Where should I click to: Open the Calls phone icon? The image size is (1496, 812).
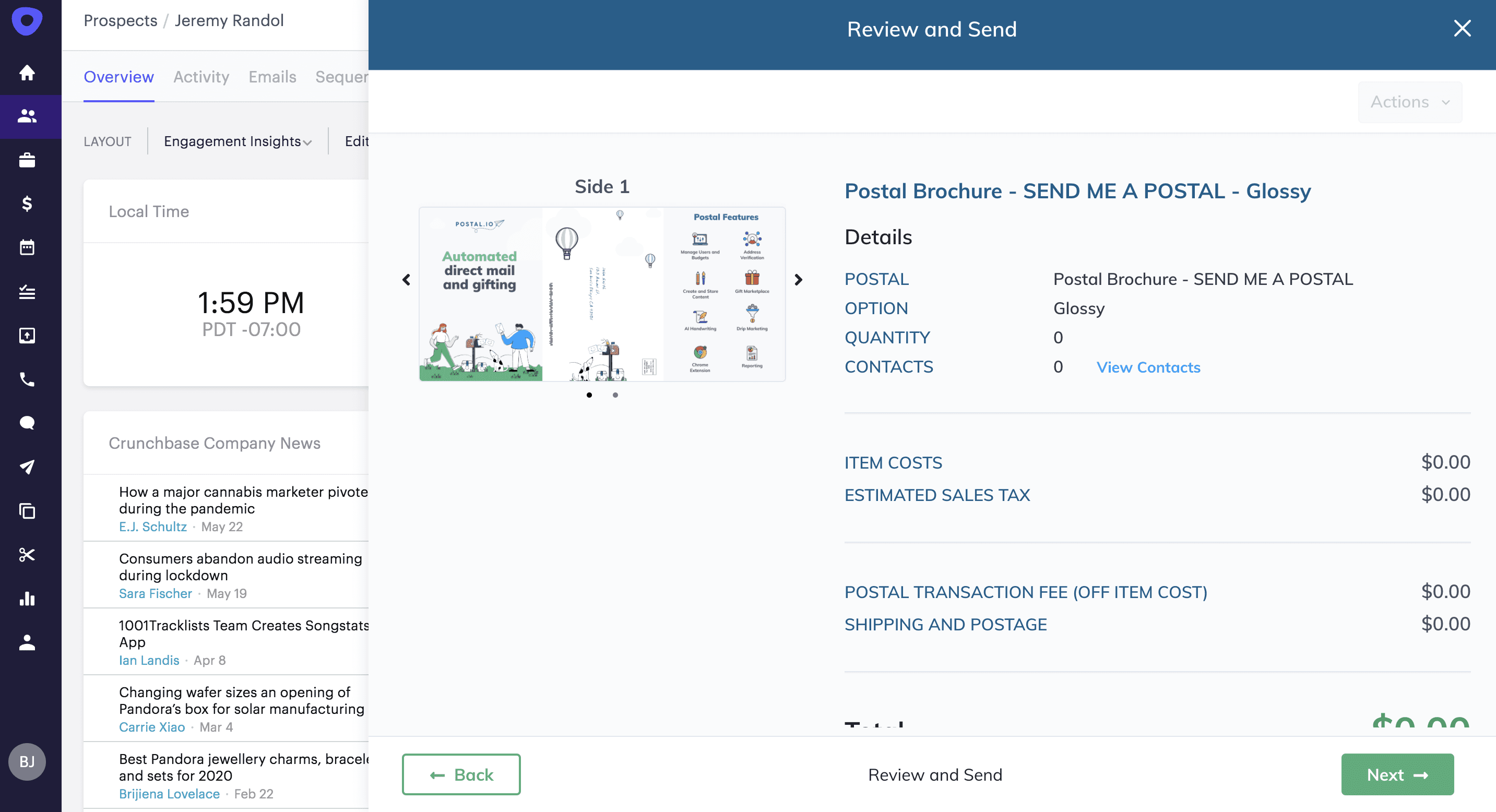(27, 379)
